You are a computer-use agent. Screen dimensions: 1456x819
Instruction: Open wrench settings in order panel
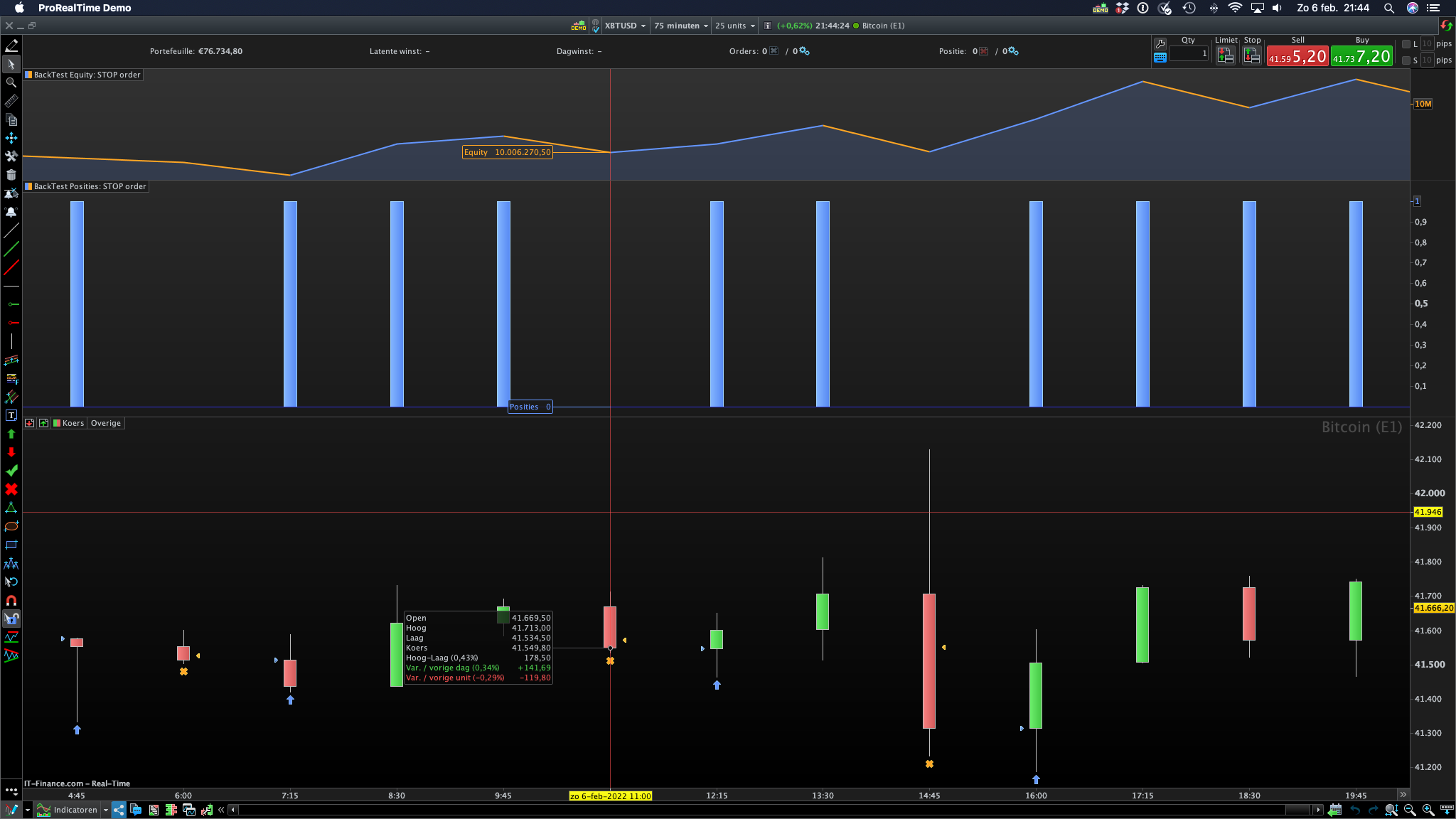tap(1160, 43)
